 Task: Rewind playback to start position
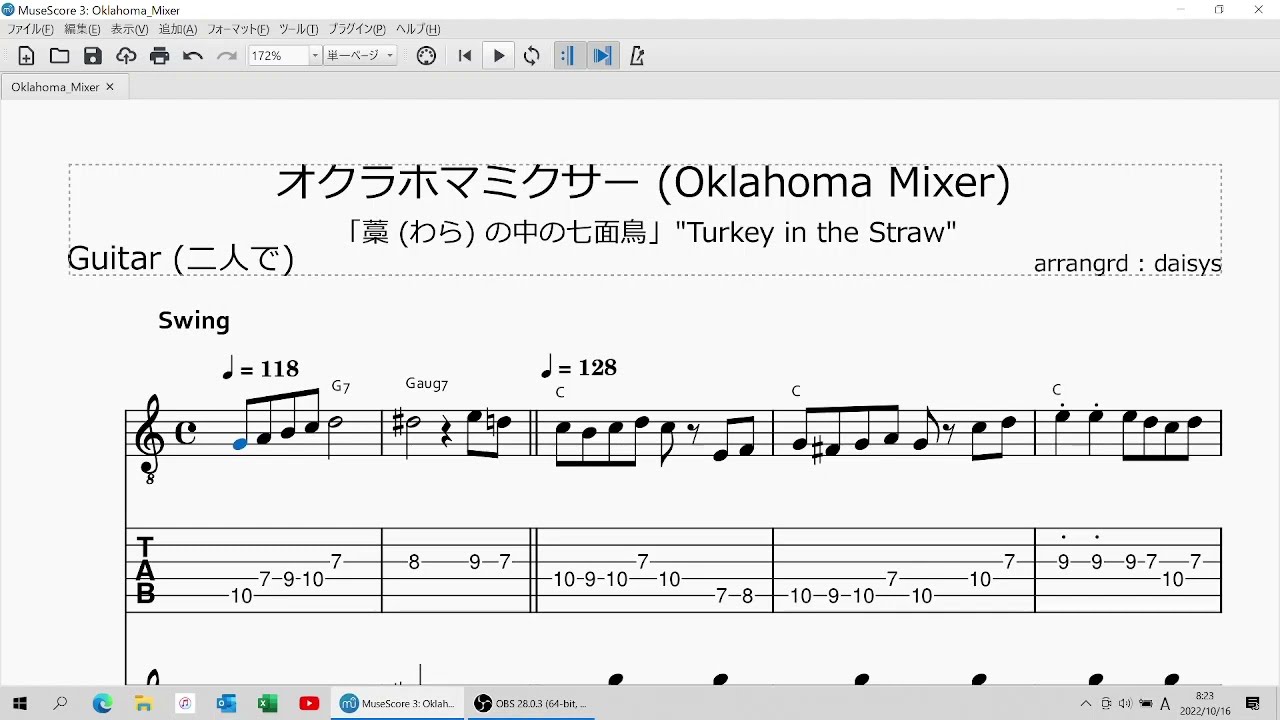(465, 56)
